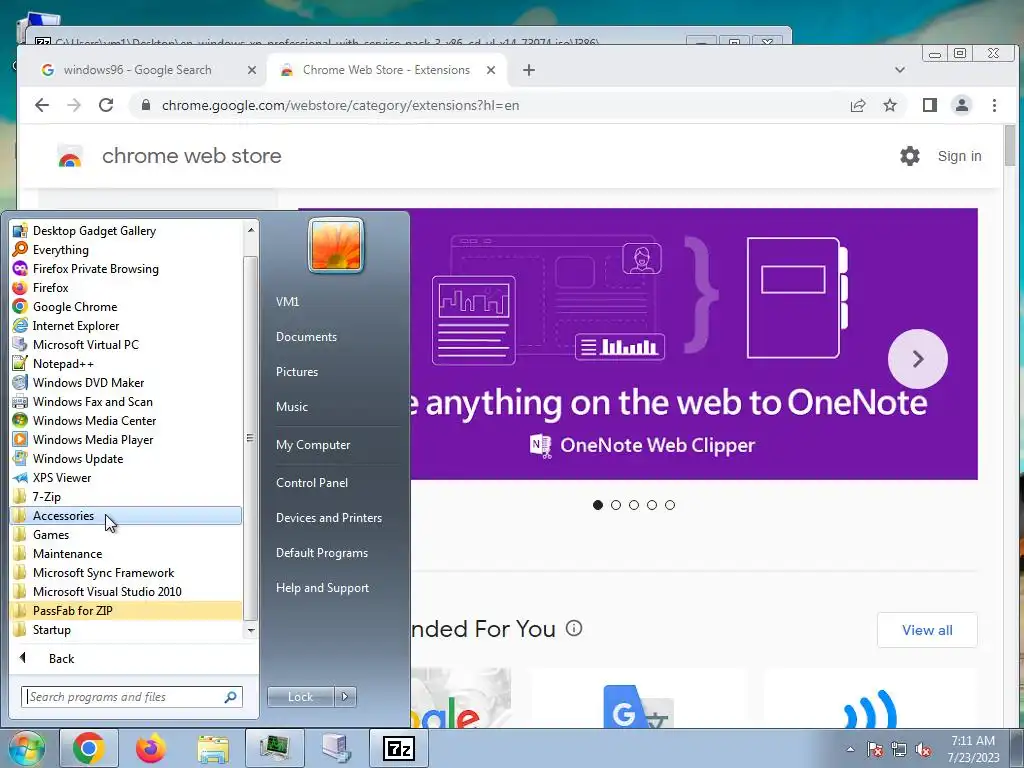1024x768 pixels.
Task: Click the Action Center flag tray icon
Action: (x=874, y=750)
